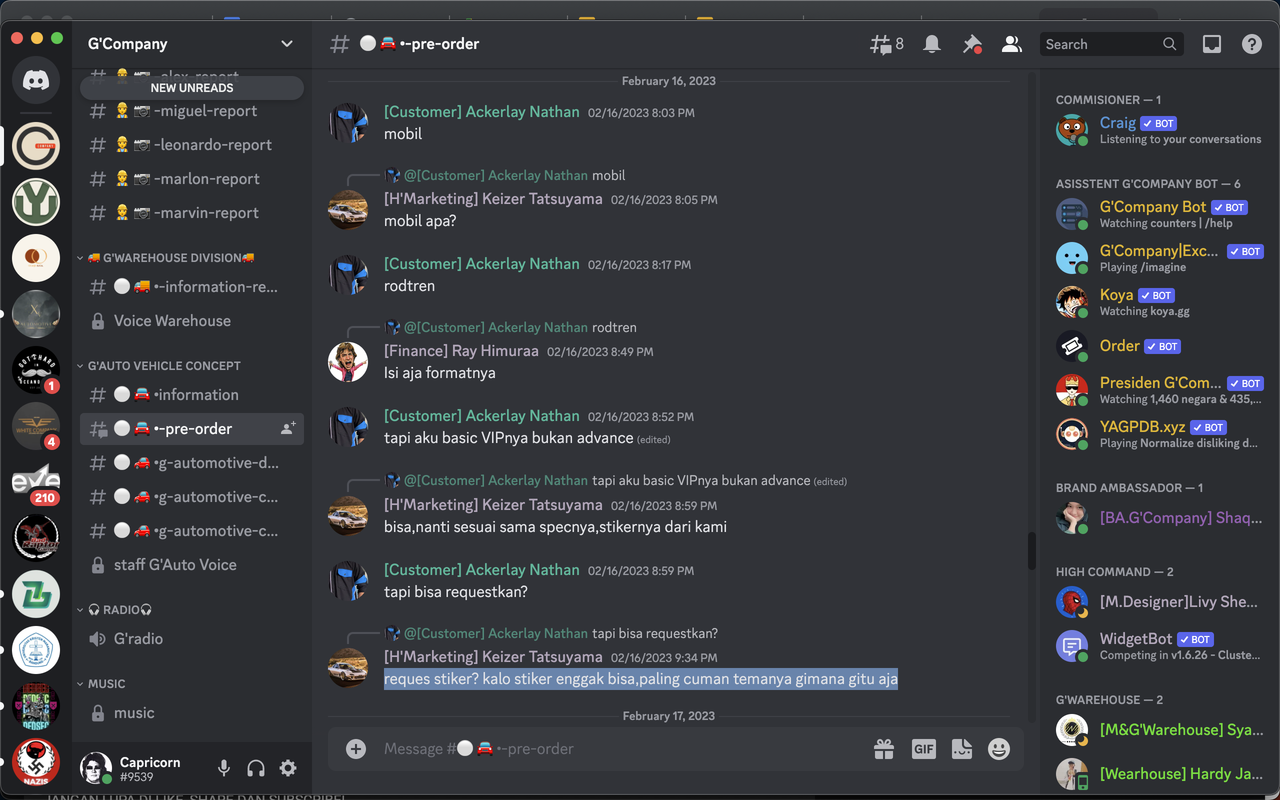
Task: Click Craig bot in member list
Action: point(1160,130)
